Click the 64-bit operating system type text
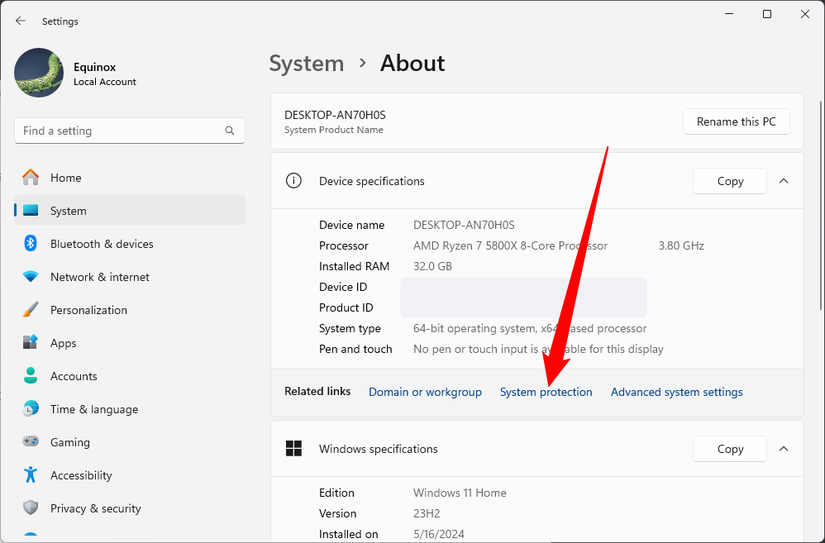The width and height of the screenshot is (825, 543). [530, 328]
